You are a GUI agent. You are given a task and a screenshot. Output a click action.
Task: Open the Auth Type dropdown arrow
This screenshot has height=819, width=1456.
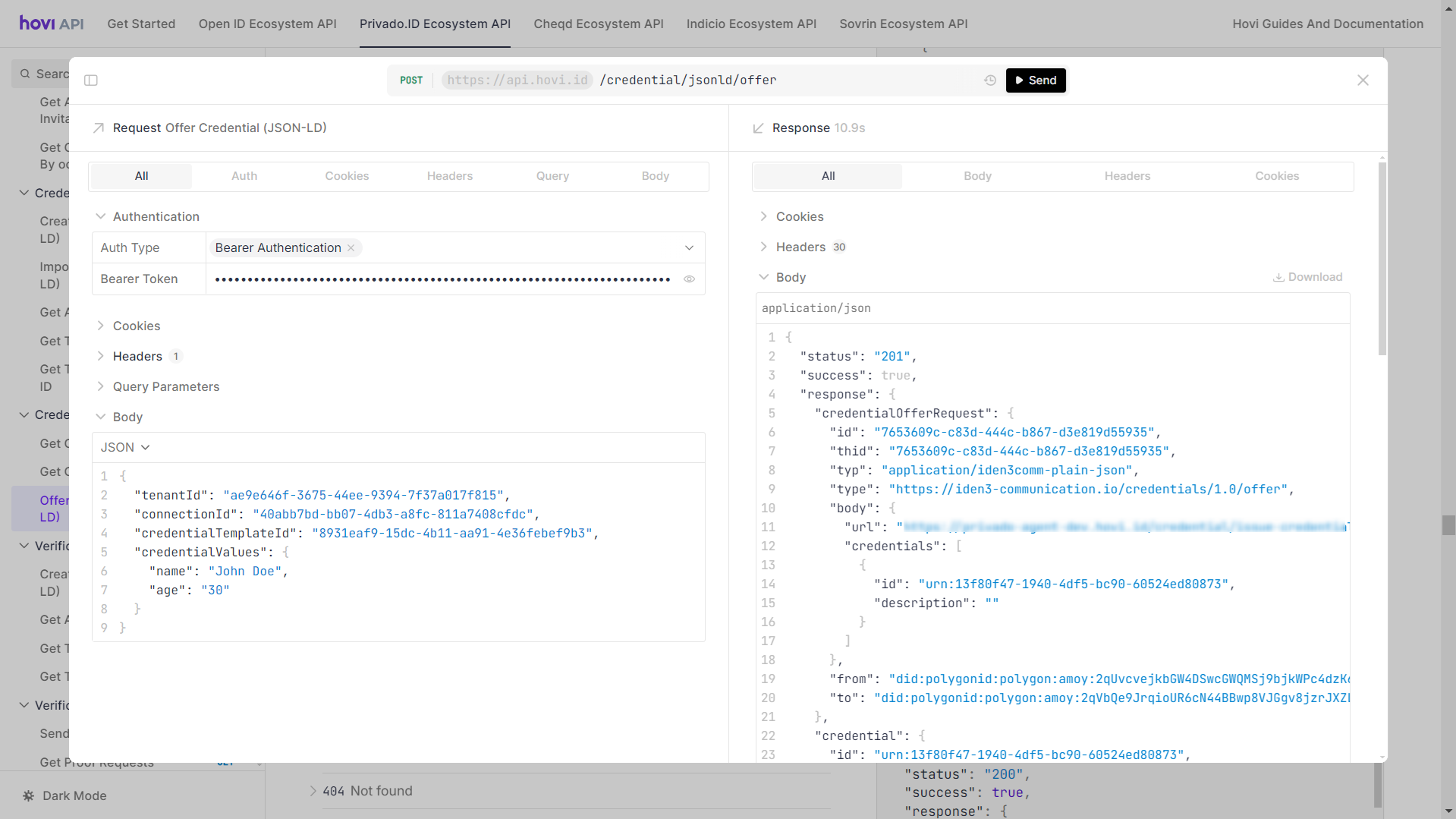689,248
